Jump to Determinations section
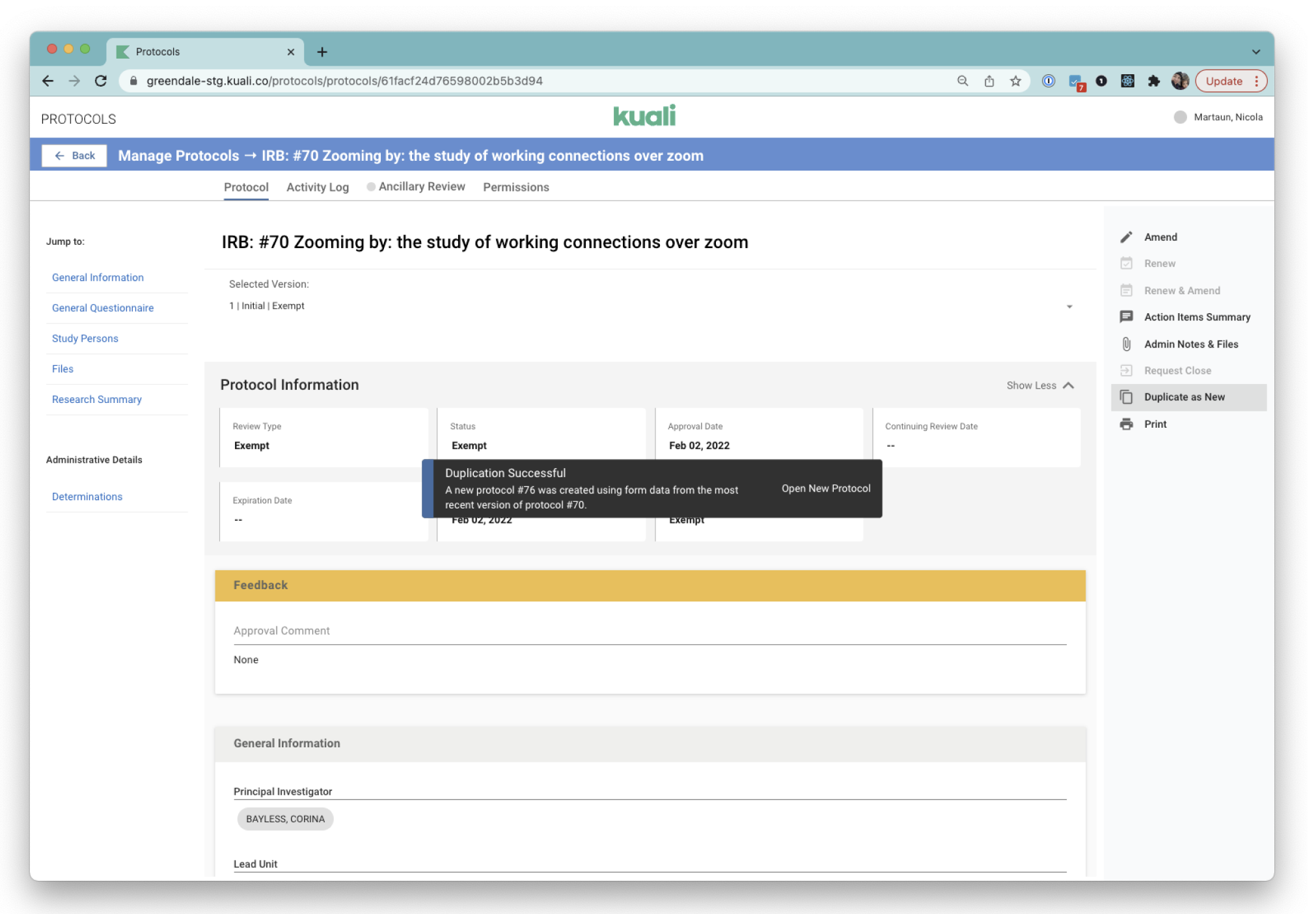Viewport: 1316px width, 914px height. pyautogui.click(x=87, y=497)
